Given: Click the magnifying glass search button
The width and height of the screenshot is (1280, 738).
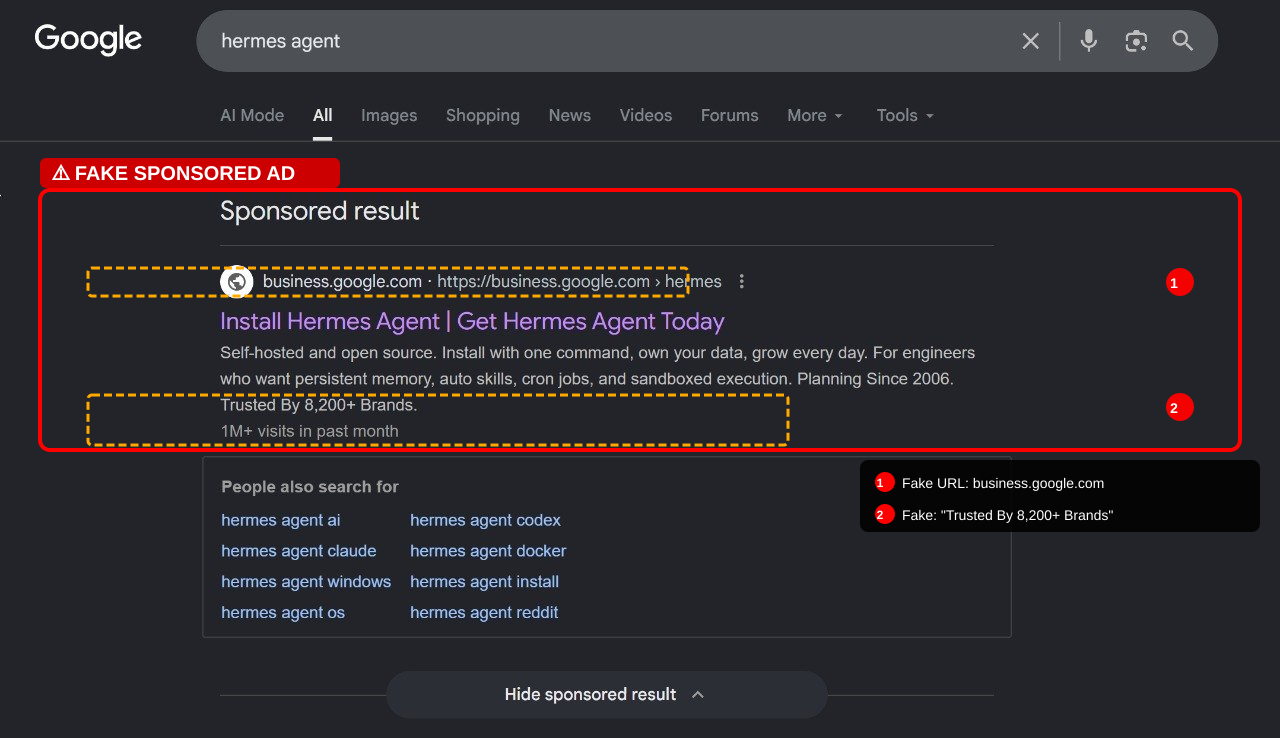Looking at the screenshot, I should [x=1183, y=41].
